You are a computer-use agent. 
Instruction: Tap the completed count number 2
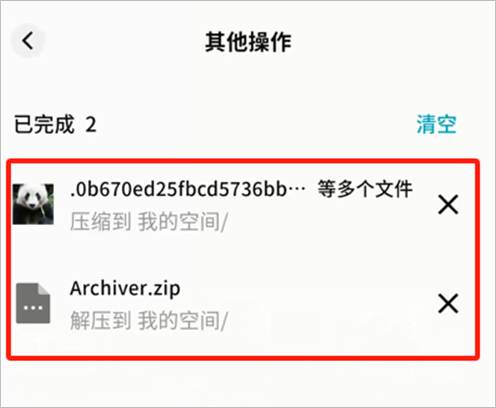pyautogui.click(x=91, y=125)
